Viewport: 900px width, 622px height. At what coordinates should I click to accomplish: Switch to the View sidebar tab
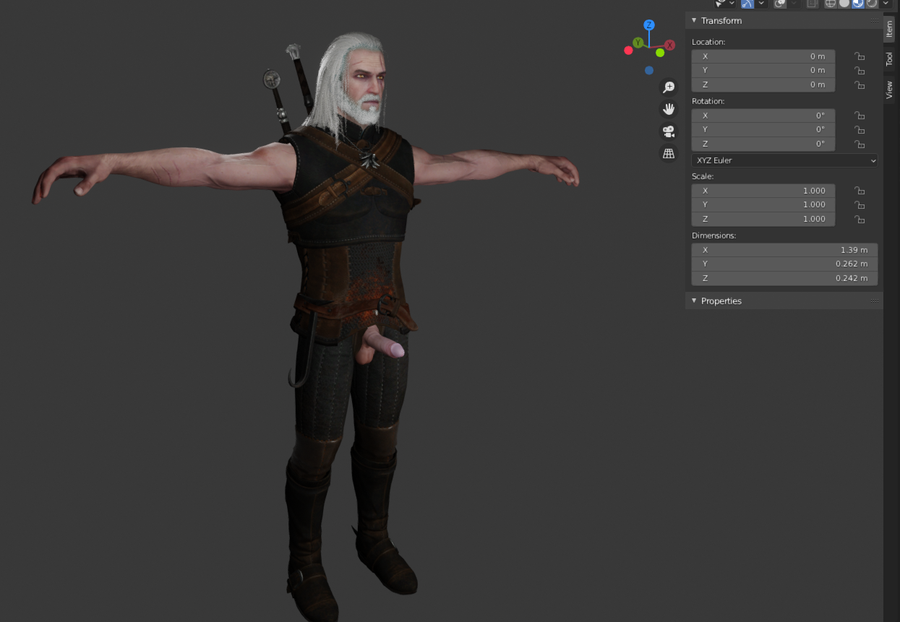coord(889,90)
